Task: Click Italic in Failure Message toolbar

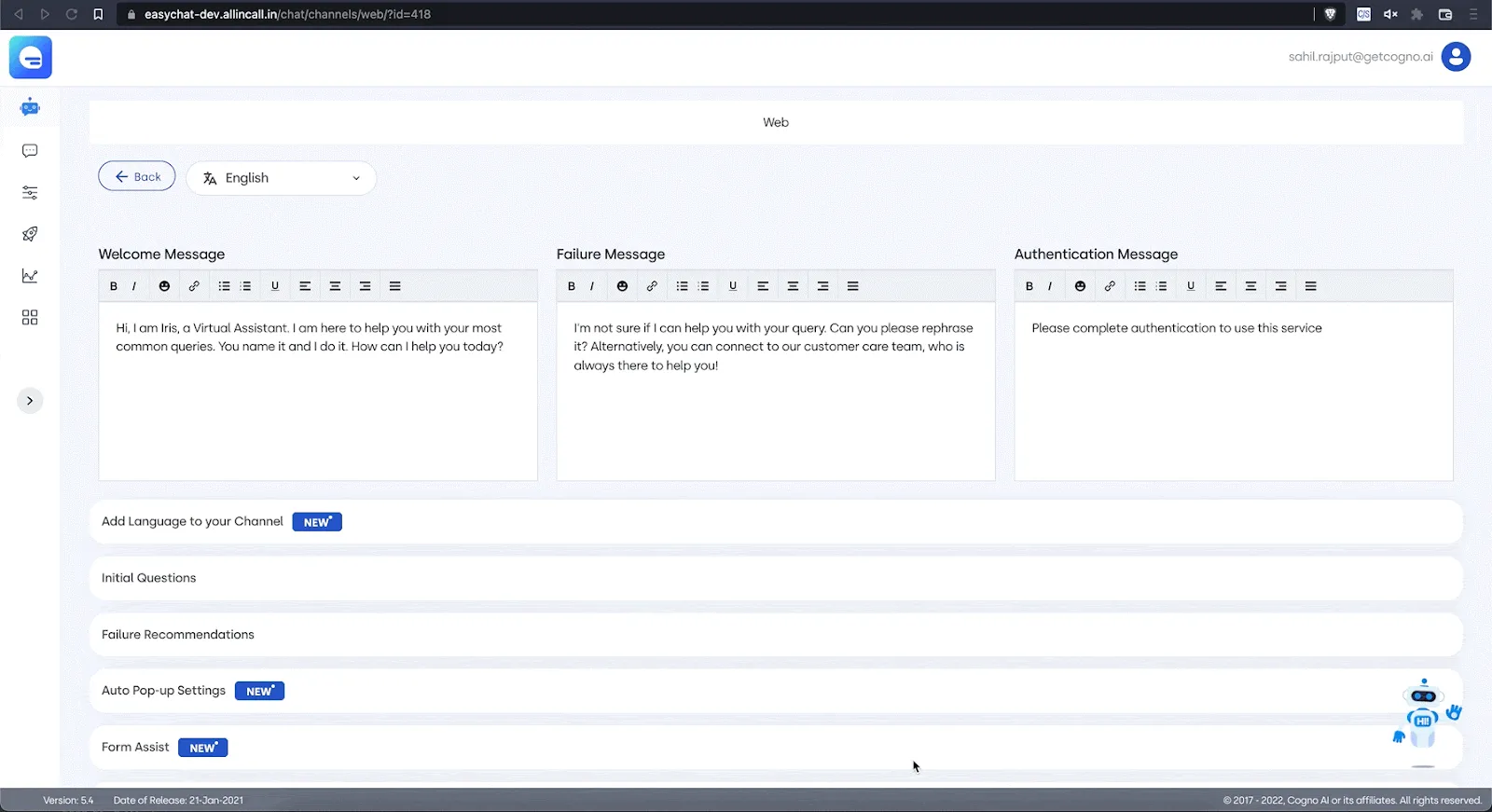Action: click(x=592, y=286)
